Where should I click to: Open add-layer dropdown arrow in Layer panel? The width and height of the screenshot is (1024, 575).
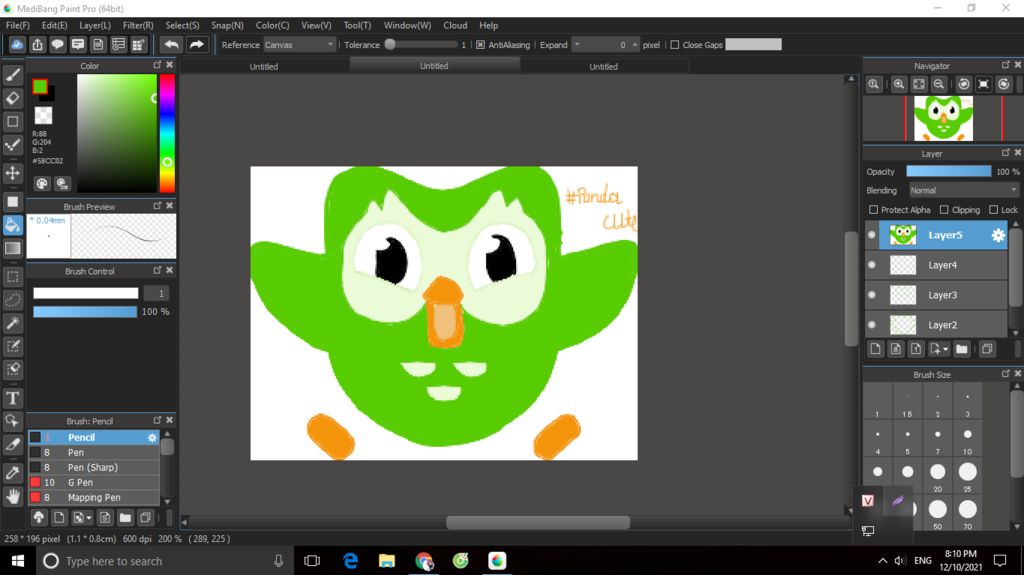click(945, 350)
